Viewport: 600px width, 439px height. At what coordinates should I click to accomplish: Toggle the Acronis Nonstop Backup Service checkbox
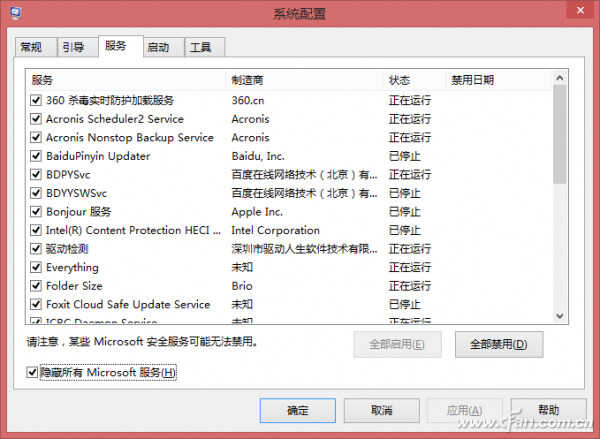pyautogui.click(x=36, y=137)
